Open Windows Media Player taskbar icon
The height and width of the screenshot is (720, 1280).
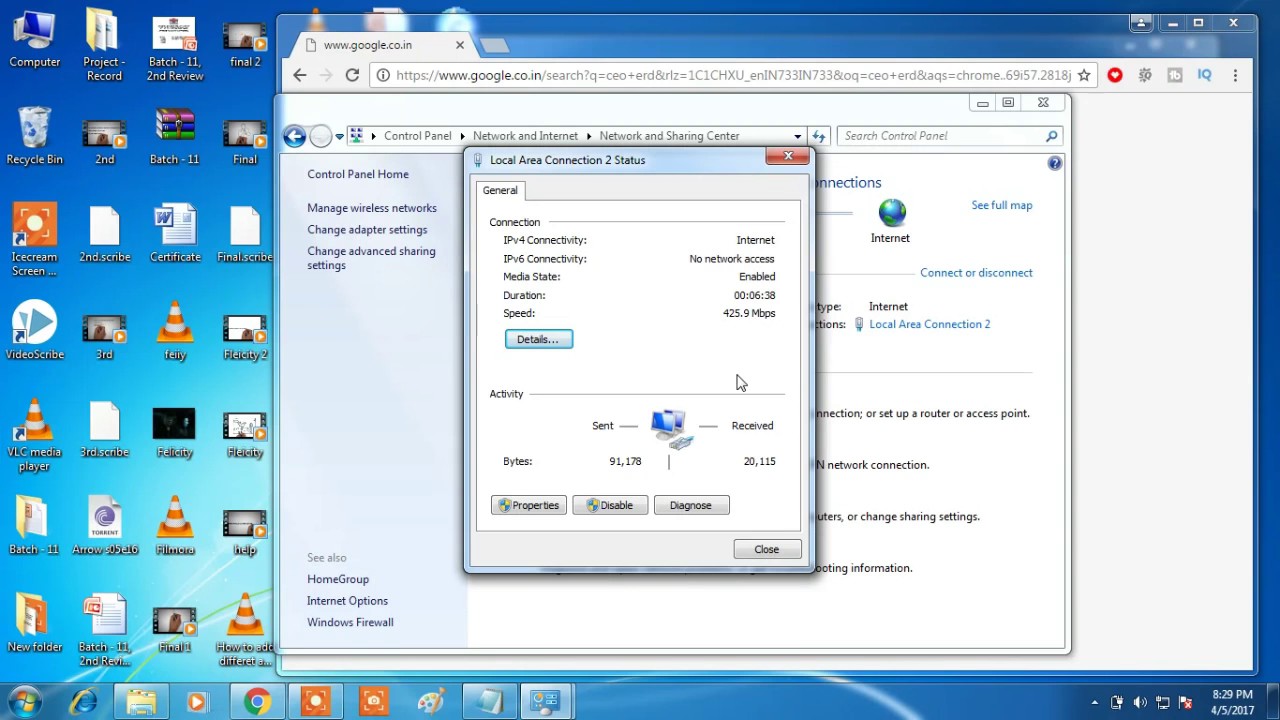point(198,702)
